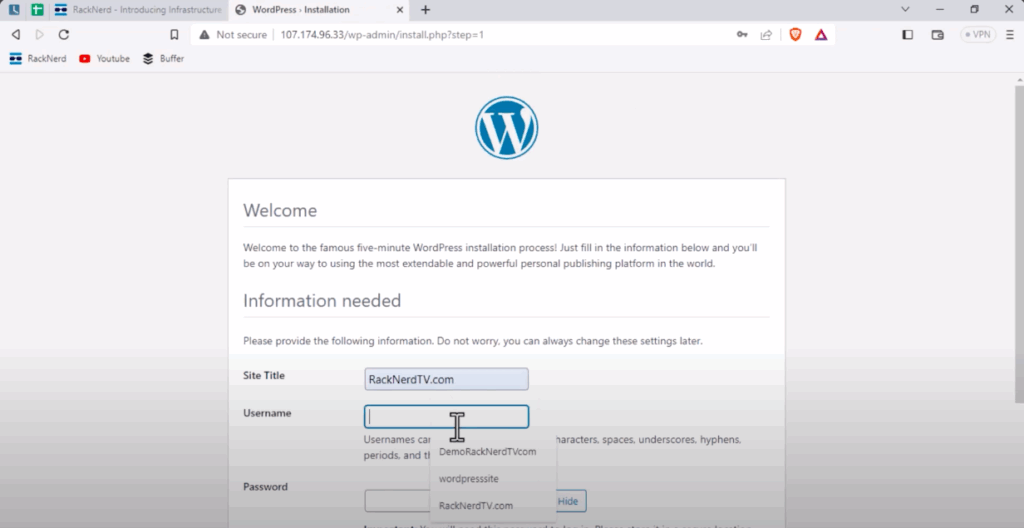Open the Brave Wallet icon
This screenshot has width=1024, height=528.
(x=937, y=34)
